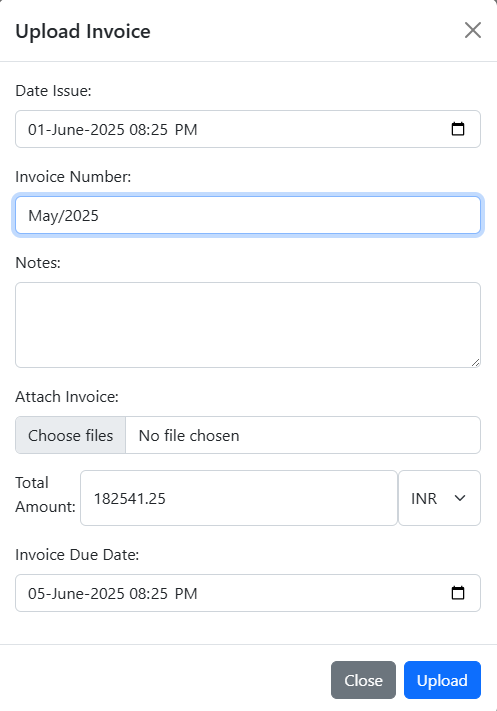The height and width of the screenshot is (711, 497).
Task: Select the month June in Date Issue
Action: tap(68, 130)
